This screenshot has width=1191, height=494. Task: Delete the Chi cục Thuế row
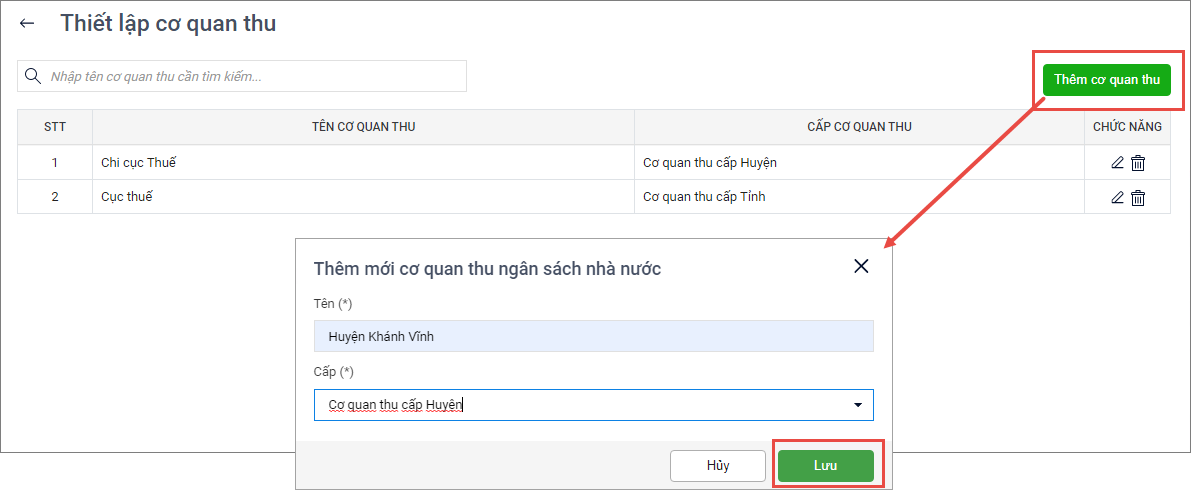1138,163
